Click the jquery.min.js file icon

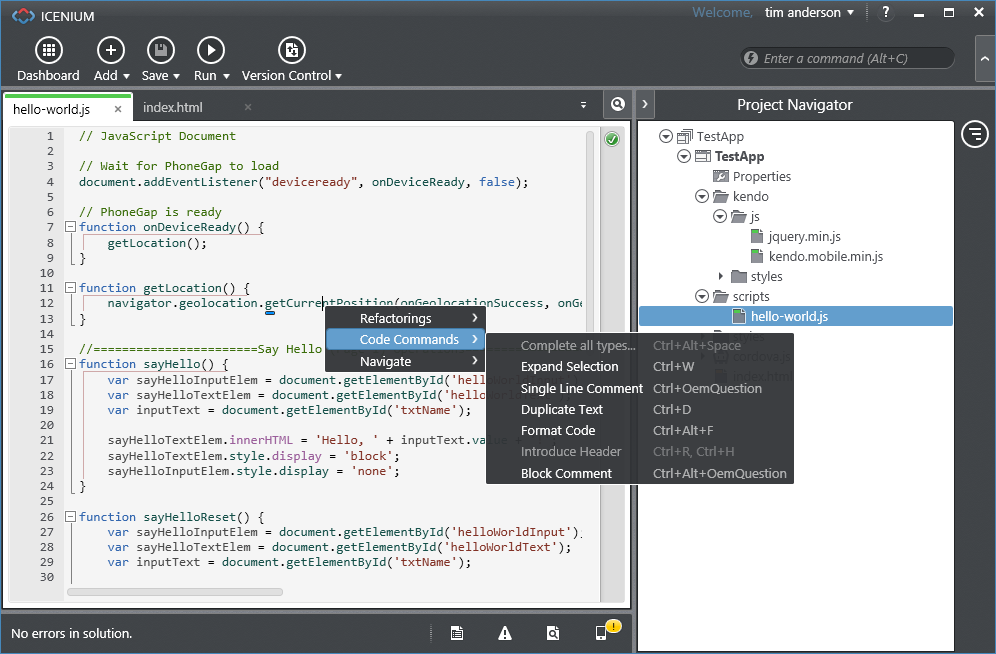pyautogui.click(x=757, y=236)
